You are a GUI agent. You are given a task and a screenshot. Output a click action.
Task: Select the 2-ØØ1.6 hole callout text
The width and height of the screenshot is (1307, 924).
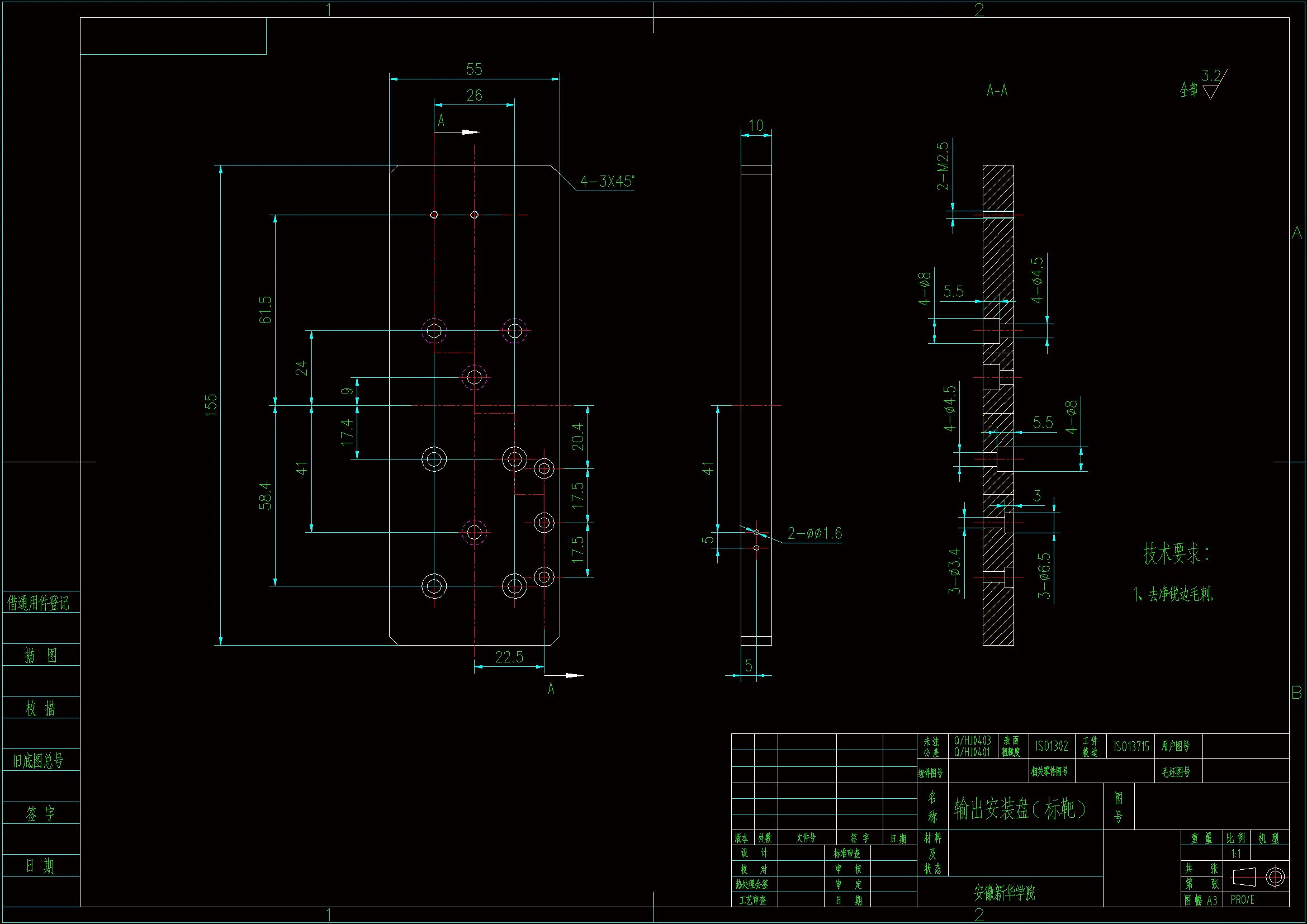tap(814, 533)
